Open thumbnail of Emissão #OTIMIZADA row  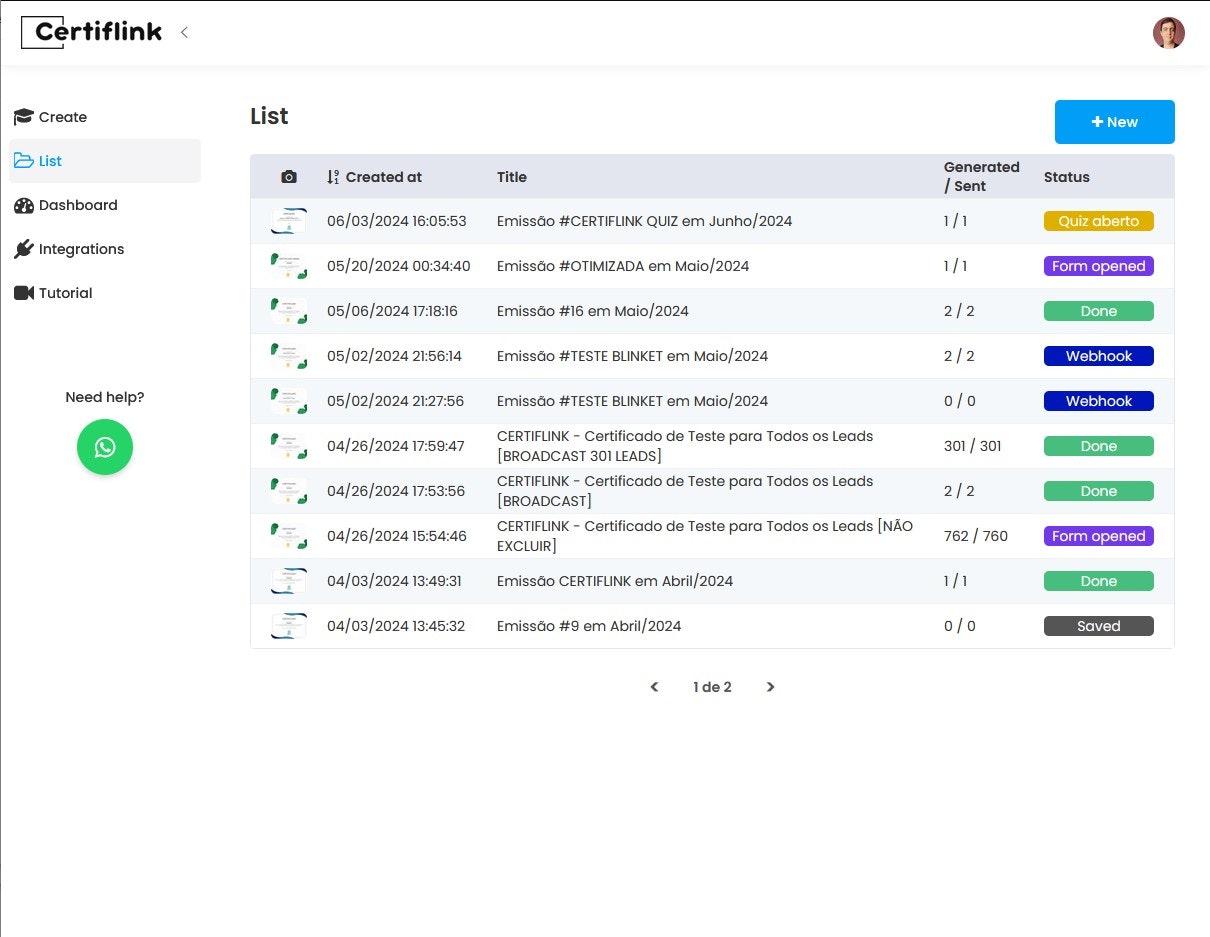coord(289,266)
